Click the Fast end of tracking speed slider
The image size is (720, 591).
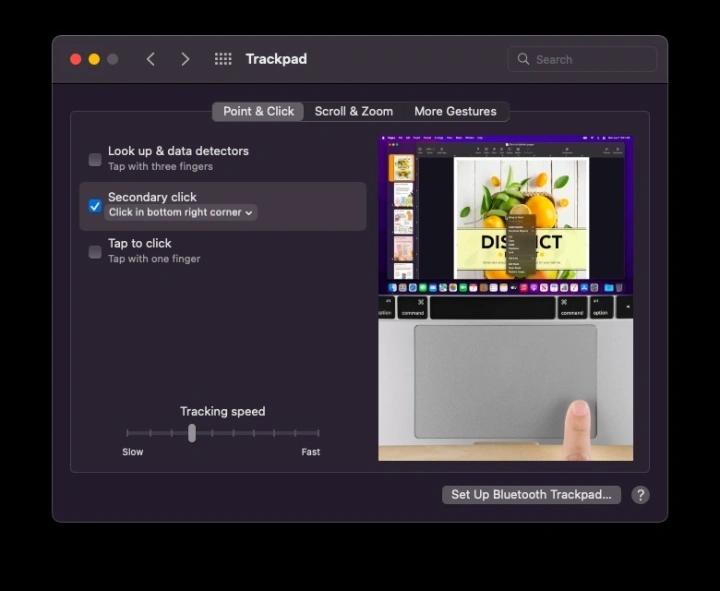tap(318, 433)
